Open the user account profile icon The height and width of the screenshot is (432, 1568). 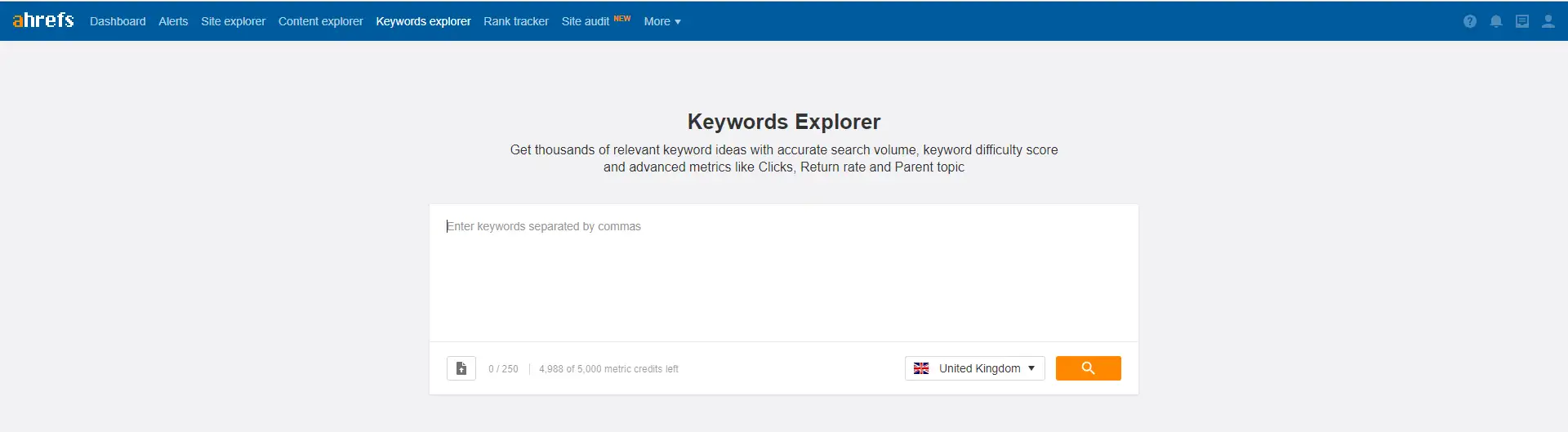coord(1548,21)
